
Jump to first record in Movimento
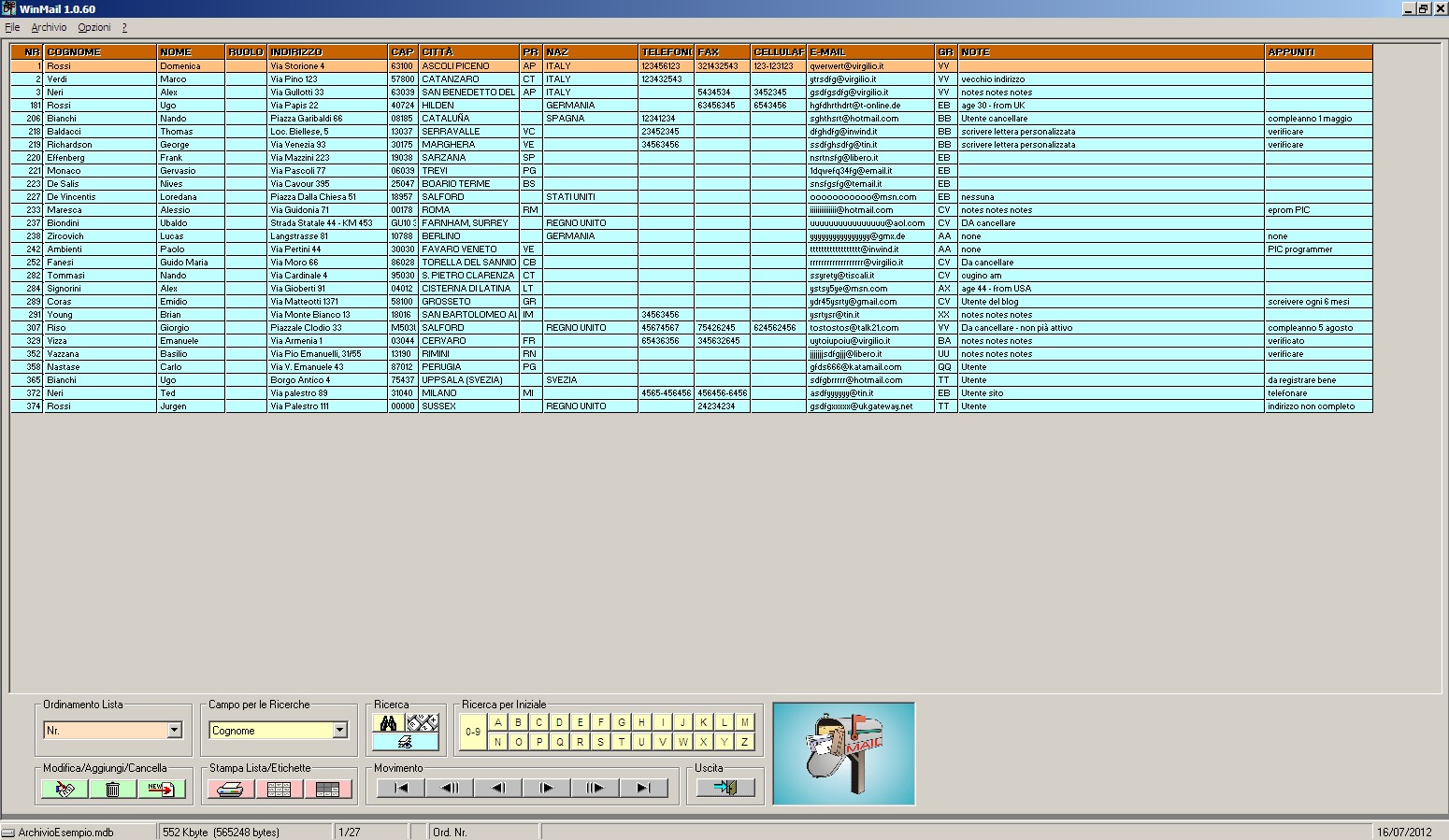tap(401, 788)
